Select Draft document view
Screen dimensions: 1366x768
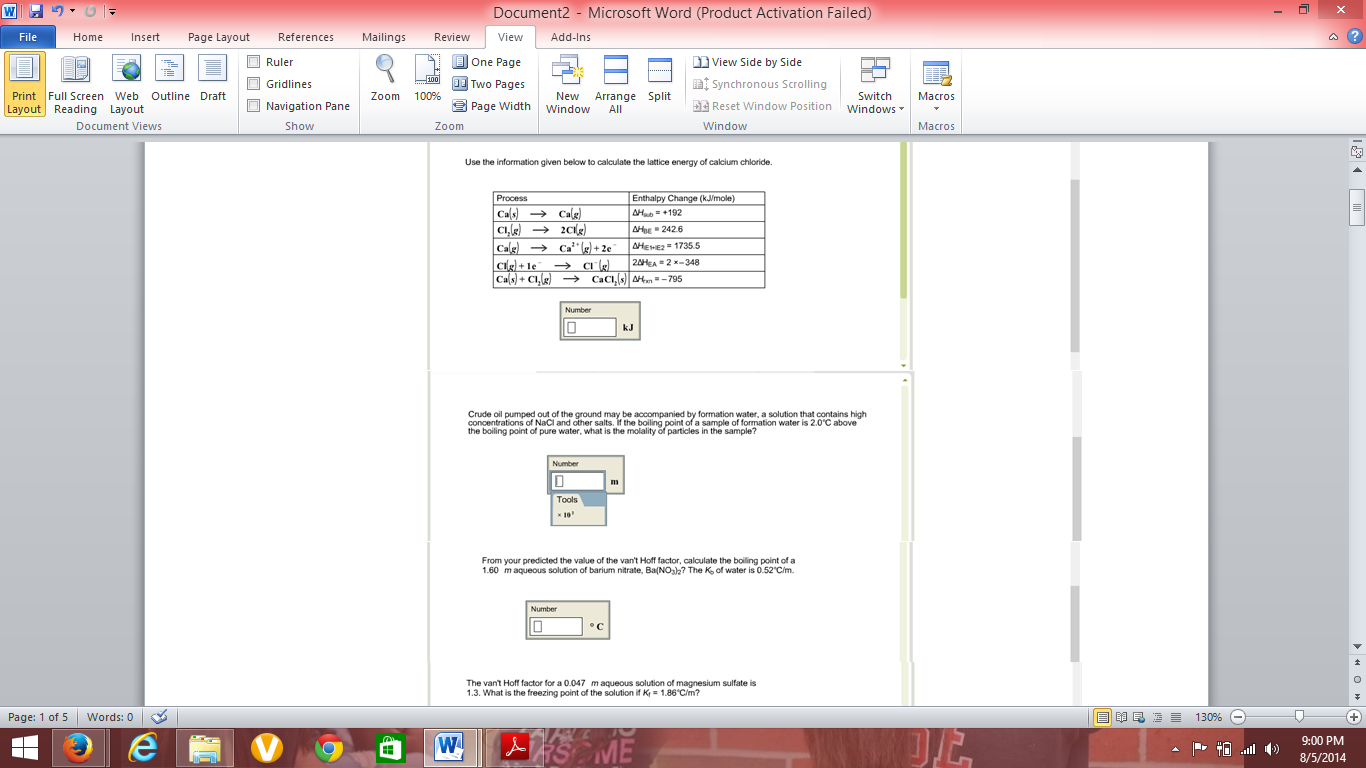coord(213,80)
